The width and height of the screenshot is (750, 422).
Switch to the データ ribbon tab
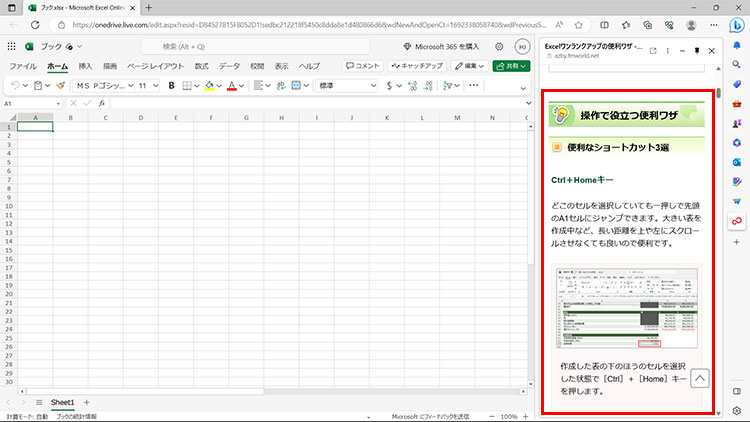(229, 66)
